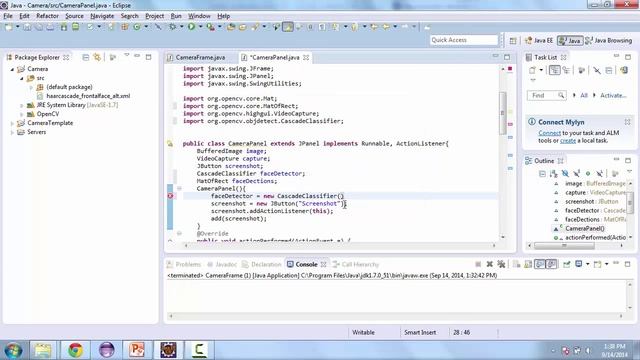Open File Explorer from taskbar
The width and height of the screenshot is (640, 360).
tap(42, 350)
